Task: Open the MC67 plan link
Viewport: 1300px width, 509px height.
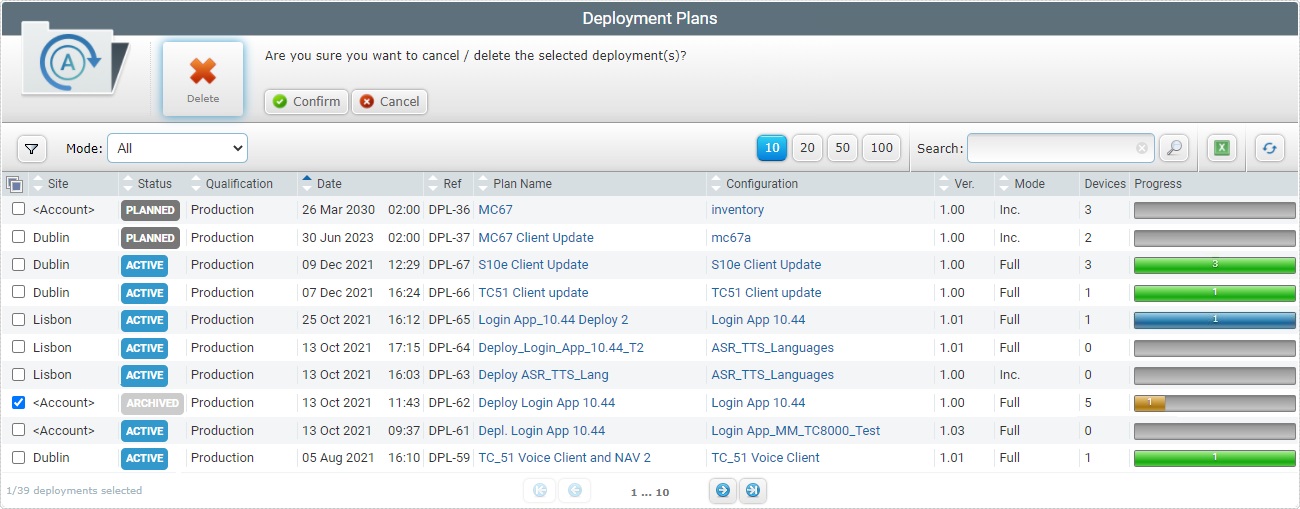Action: click(x=495, y=210)
